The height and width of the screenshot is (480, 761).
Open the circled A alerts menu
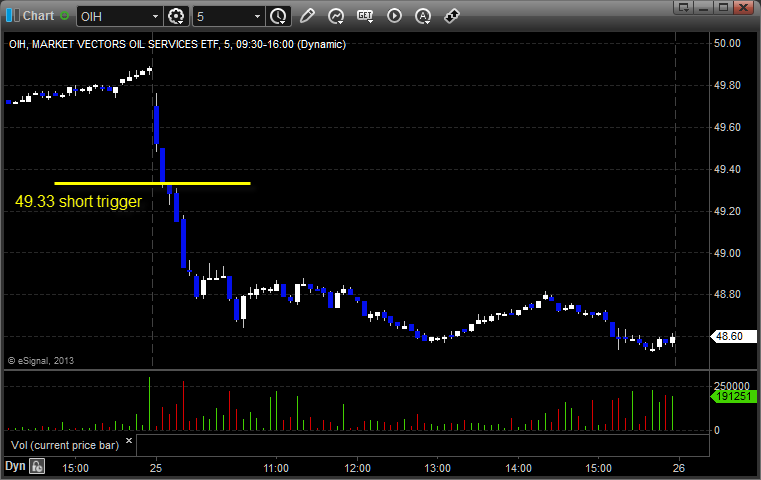(x=423, y=17)
